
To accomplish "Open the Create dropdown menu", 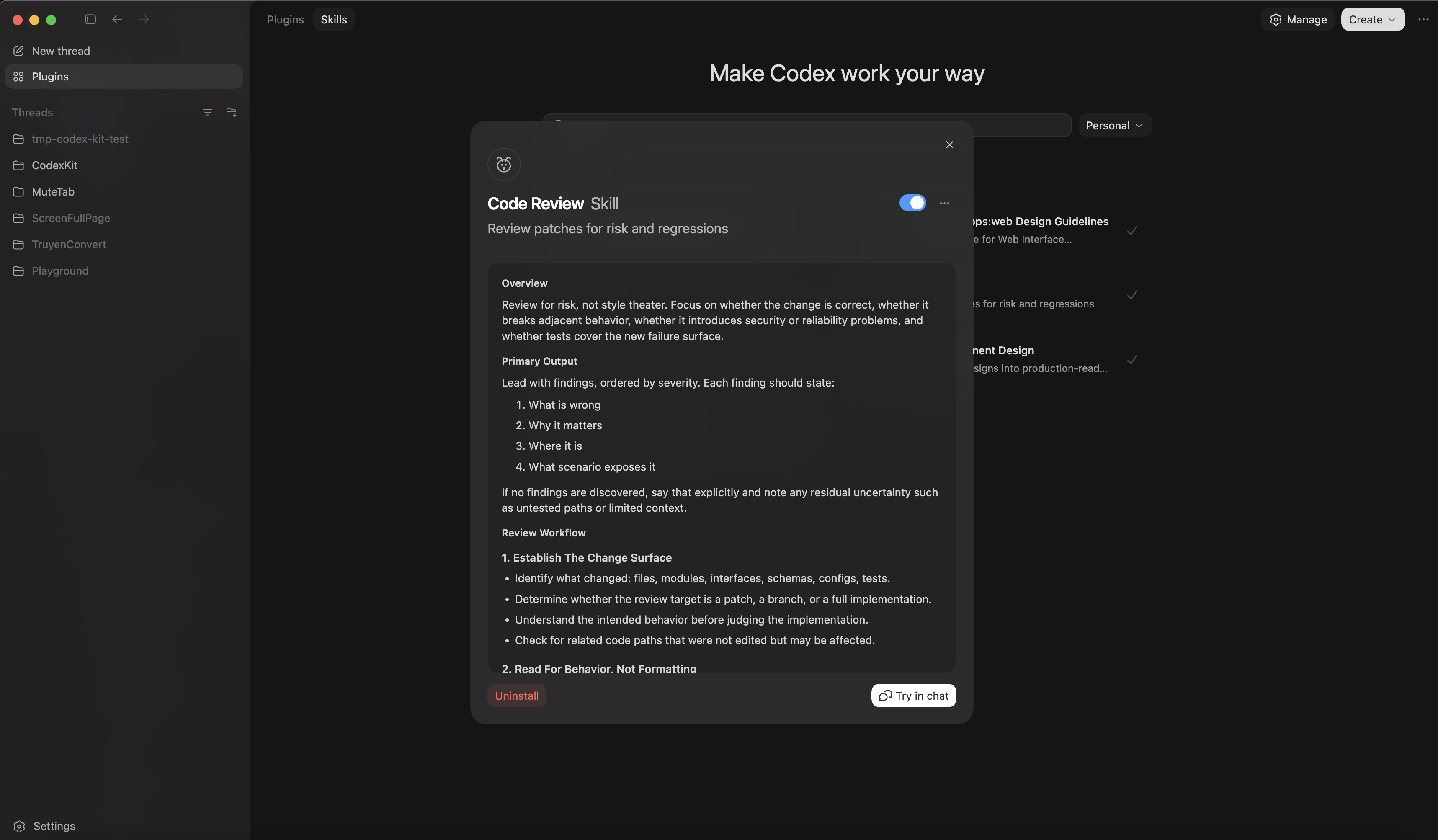I will 1372,19.
